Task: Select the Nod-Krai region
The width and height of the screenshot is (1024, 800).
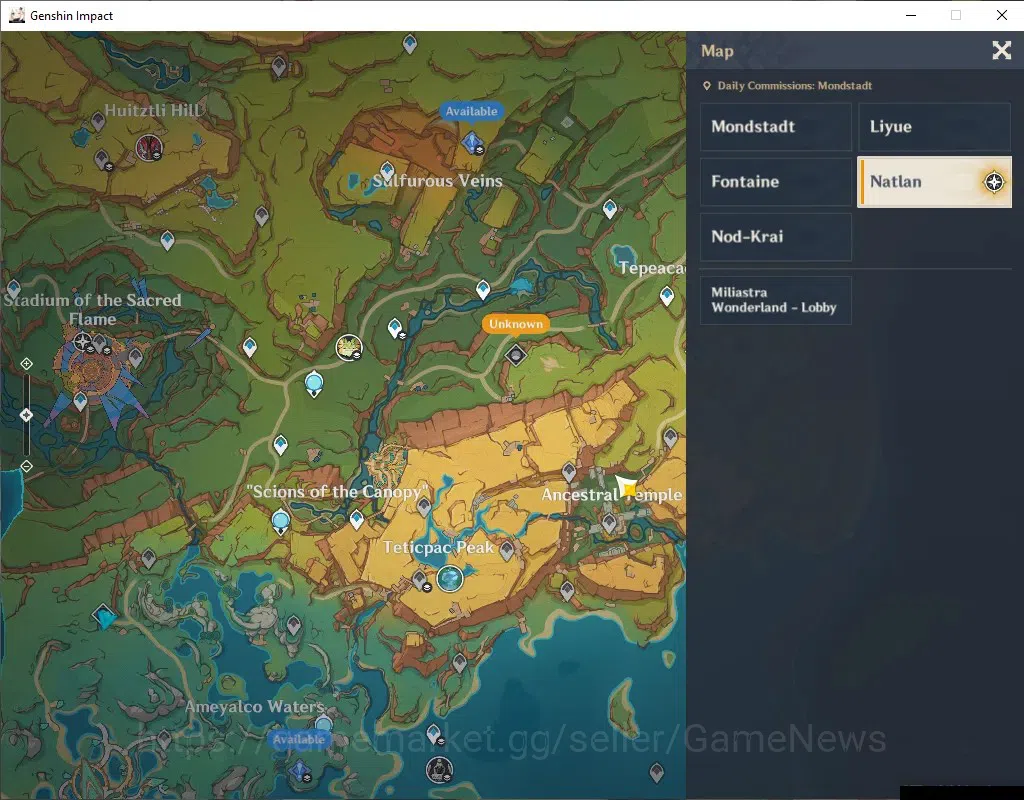Action: point(776,236)
